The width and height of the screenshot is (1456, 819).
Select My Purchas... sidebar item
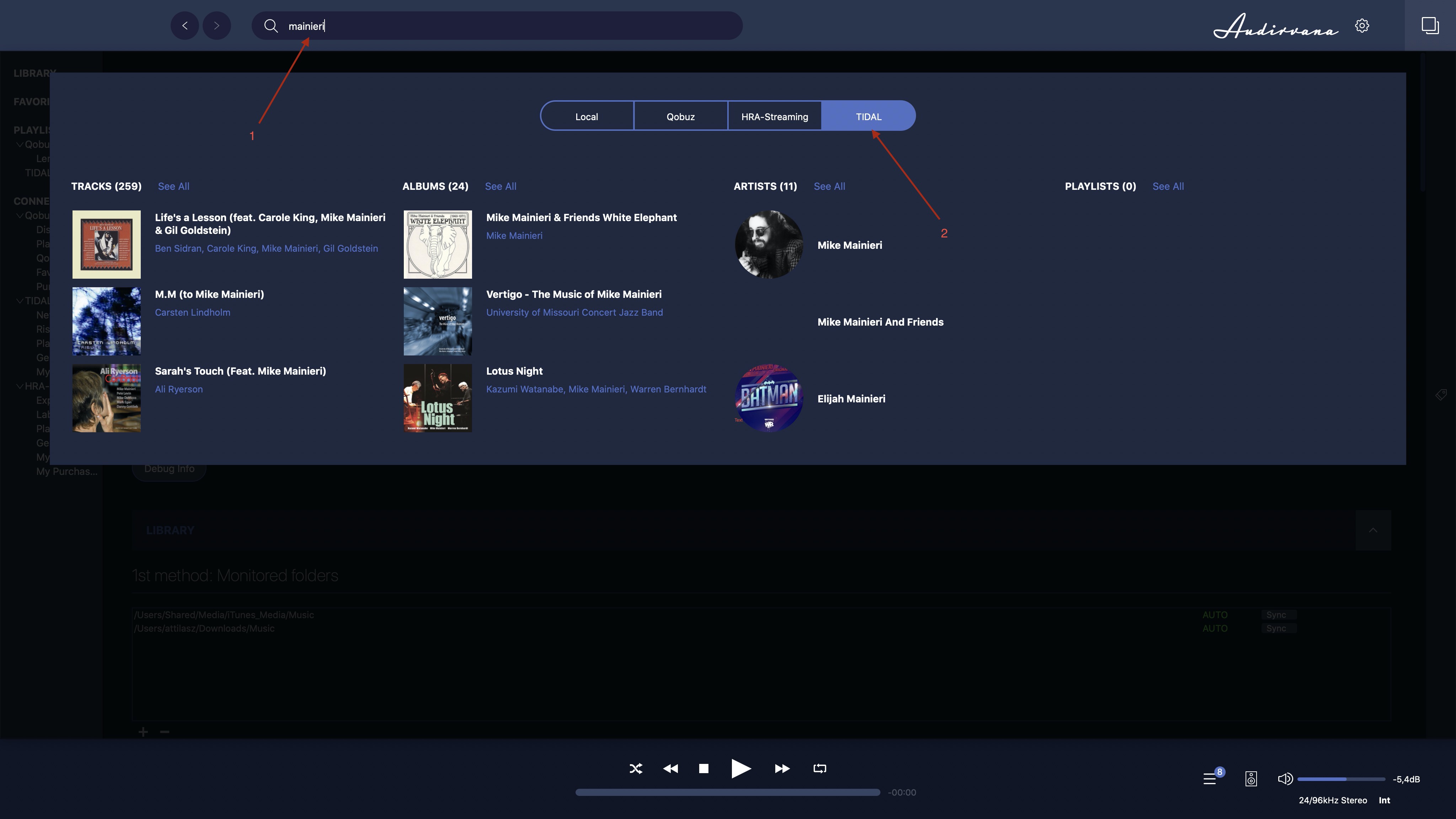point(67,471)
